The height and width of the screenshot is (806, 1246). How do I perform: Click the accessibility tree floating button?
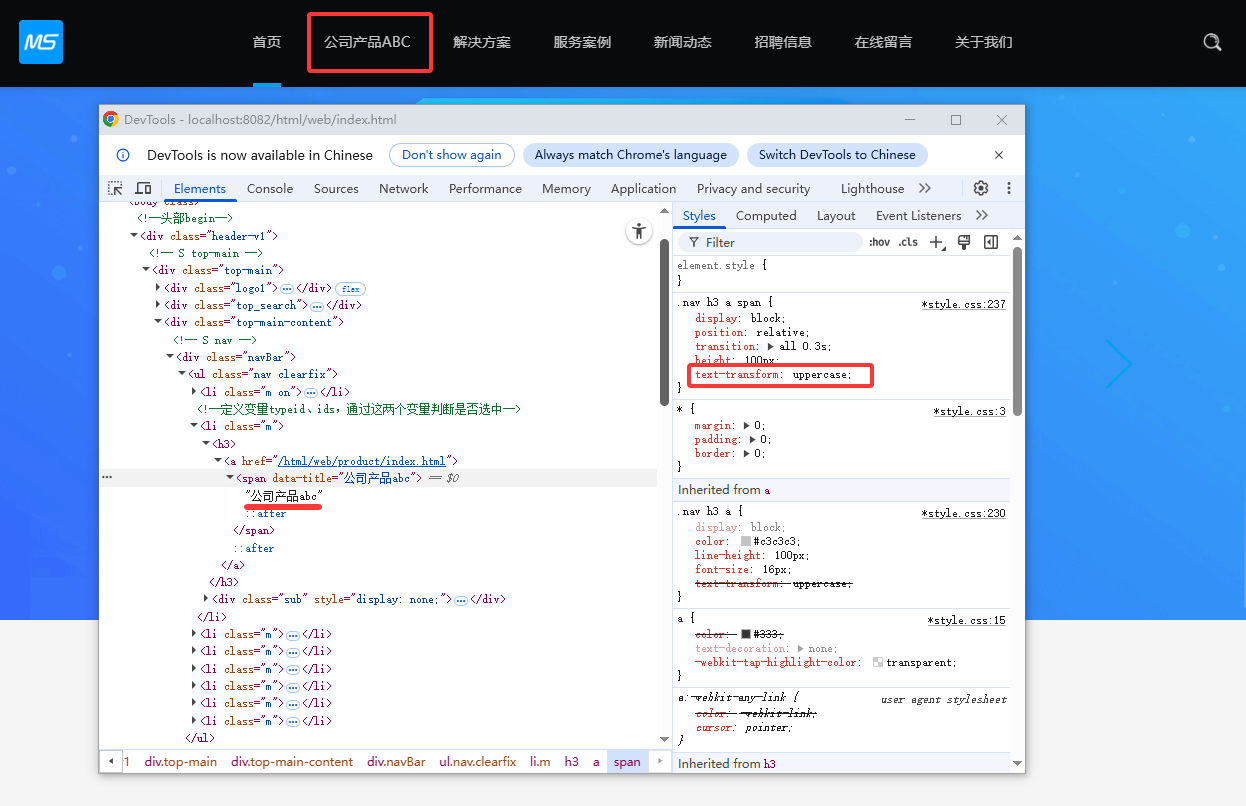(x=639, y=231)
